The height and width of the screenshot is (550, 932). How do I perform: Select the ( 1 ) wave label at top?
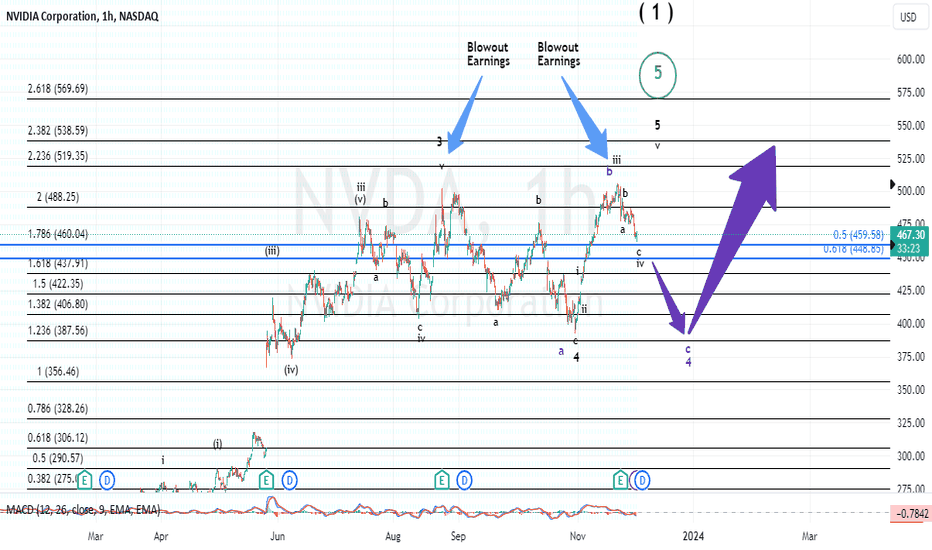[656, 12]
